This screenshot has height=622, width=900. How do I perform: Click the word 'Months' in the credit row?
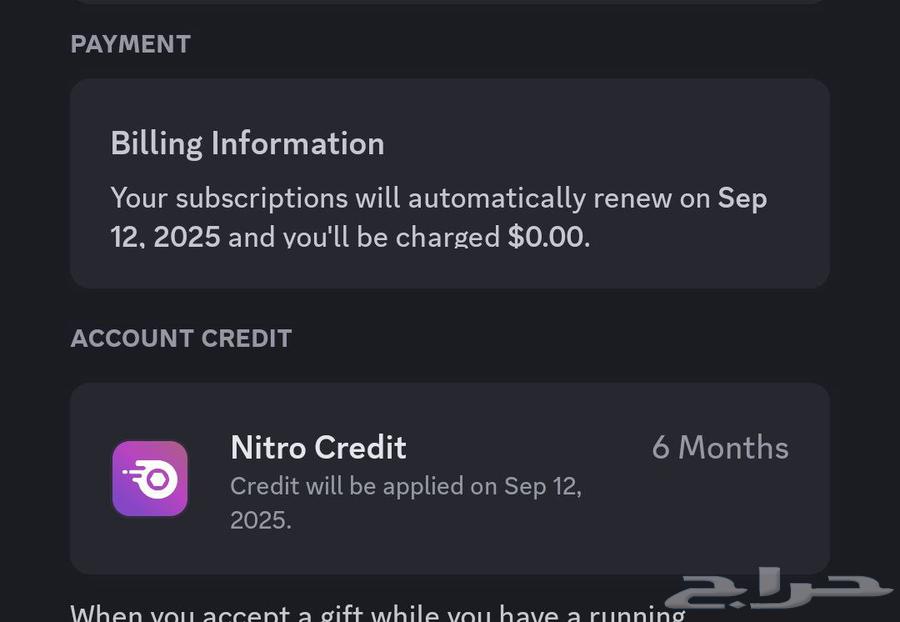[733, 447]
